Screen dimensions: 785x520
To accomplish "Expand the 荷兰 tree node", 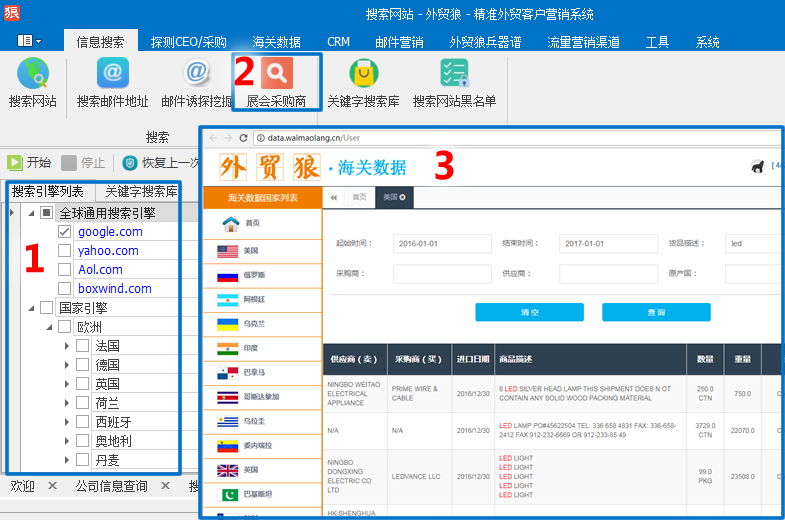I will click(67, 403).
